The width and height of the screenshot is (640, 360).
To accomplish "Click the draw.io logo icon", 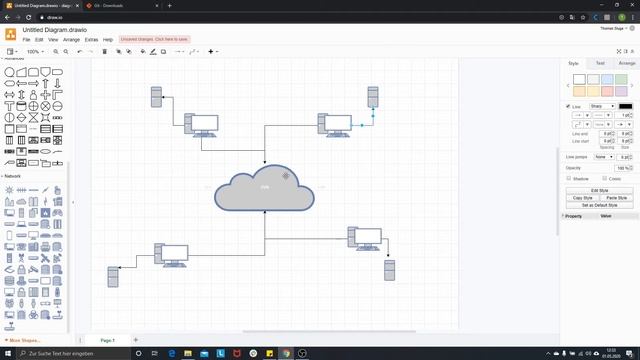I will pos(11,34).
